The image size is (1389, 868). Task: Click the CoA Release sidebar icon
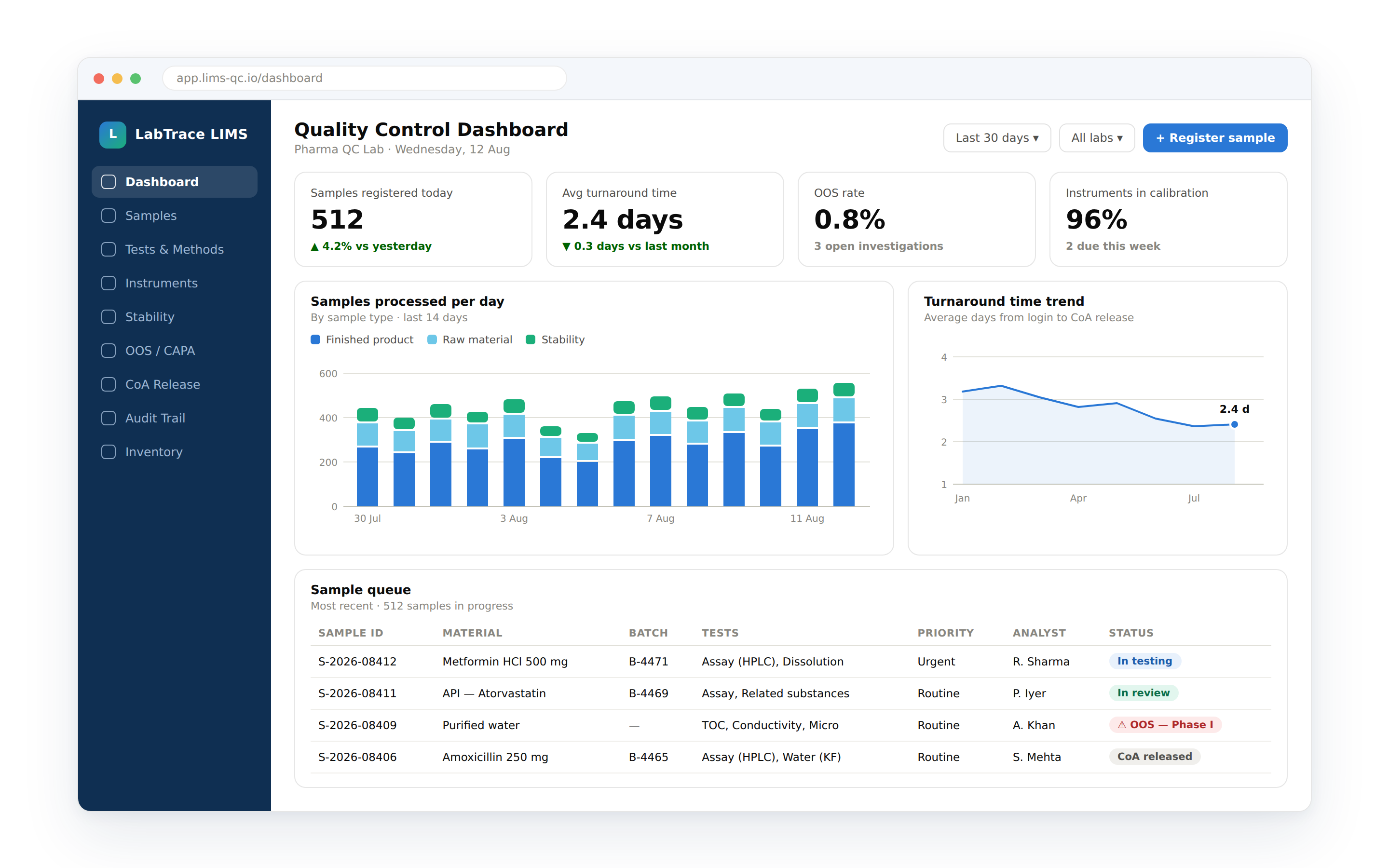[109, 385]
